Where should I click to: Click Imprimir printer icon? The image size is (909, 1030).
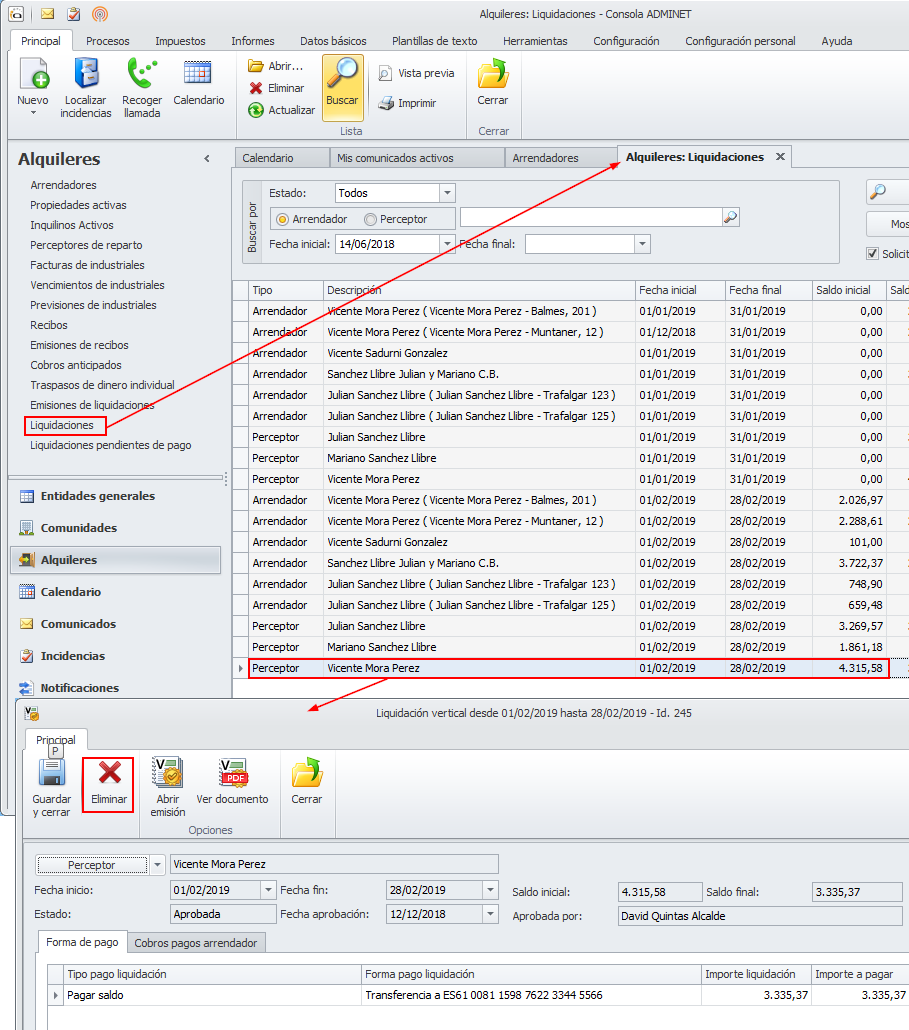386,103
